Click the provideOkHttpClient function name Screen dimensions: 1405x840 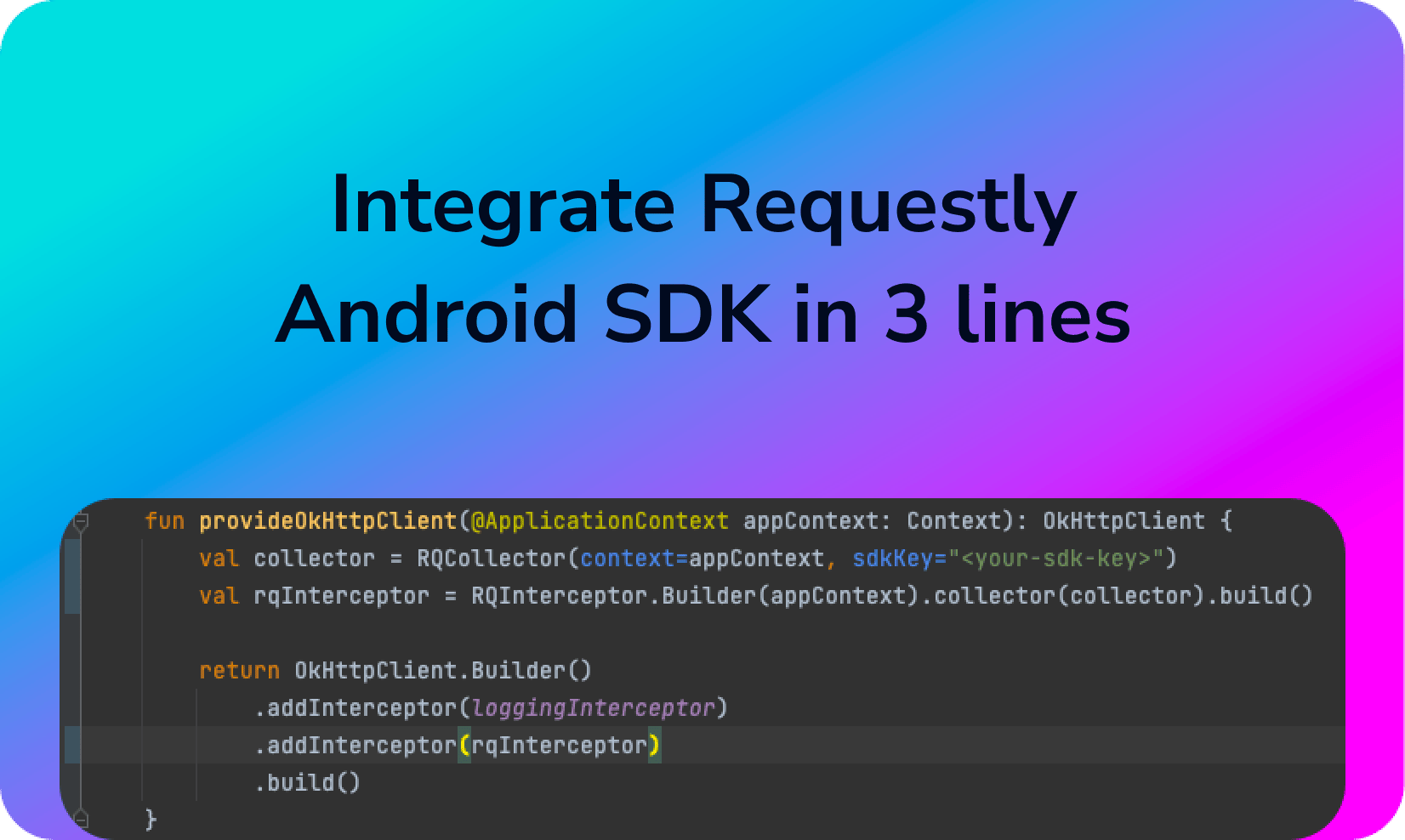click(x=328, y=521)
